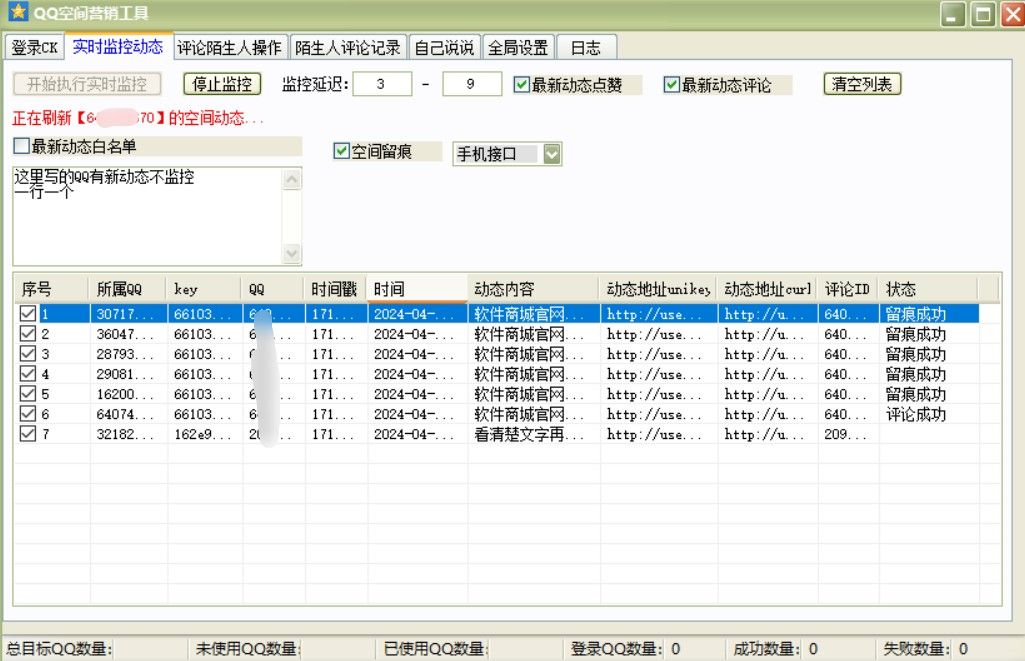Click the whitelist QQ text area
Viewport: 1025px width, 661px height.
(x=148, y=216)
